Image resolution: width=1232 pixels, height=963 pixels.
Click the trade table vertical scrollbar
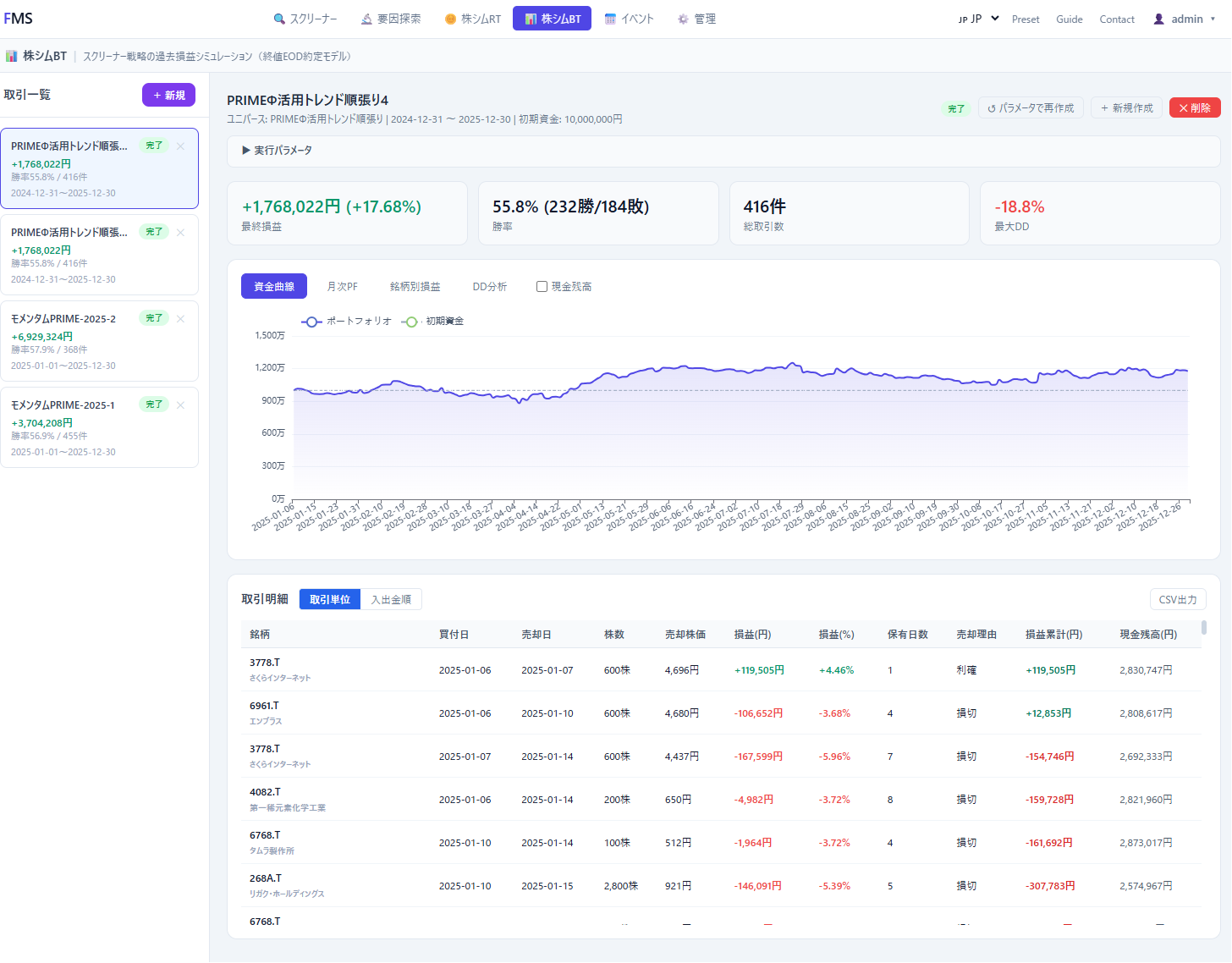click(x=1204, y=628)
